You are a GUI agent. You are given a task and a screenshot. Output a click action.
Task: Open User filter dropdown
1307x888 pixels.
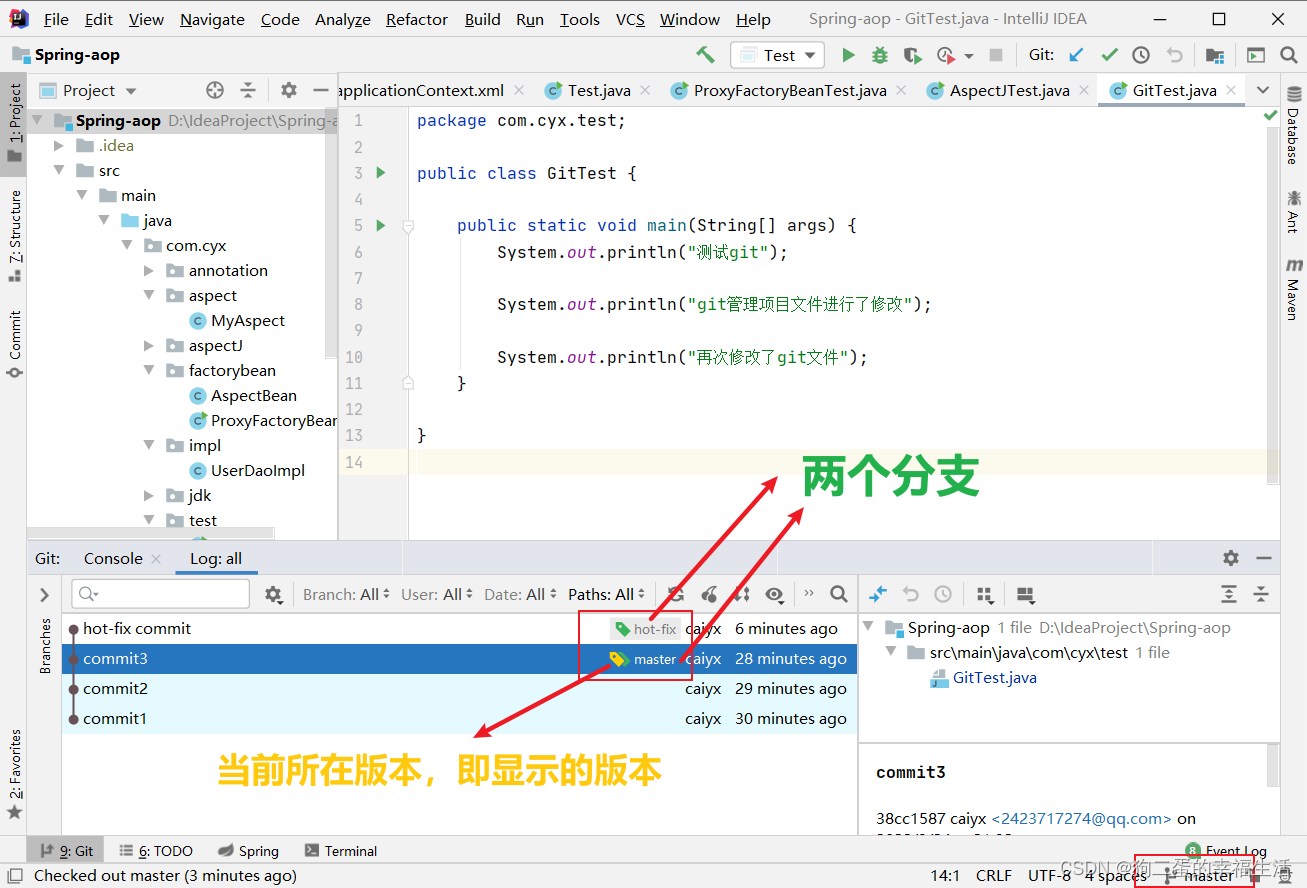pos(438,594)
